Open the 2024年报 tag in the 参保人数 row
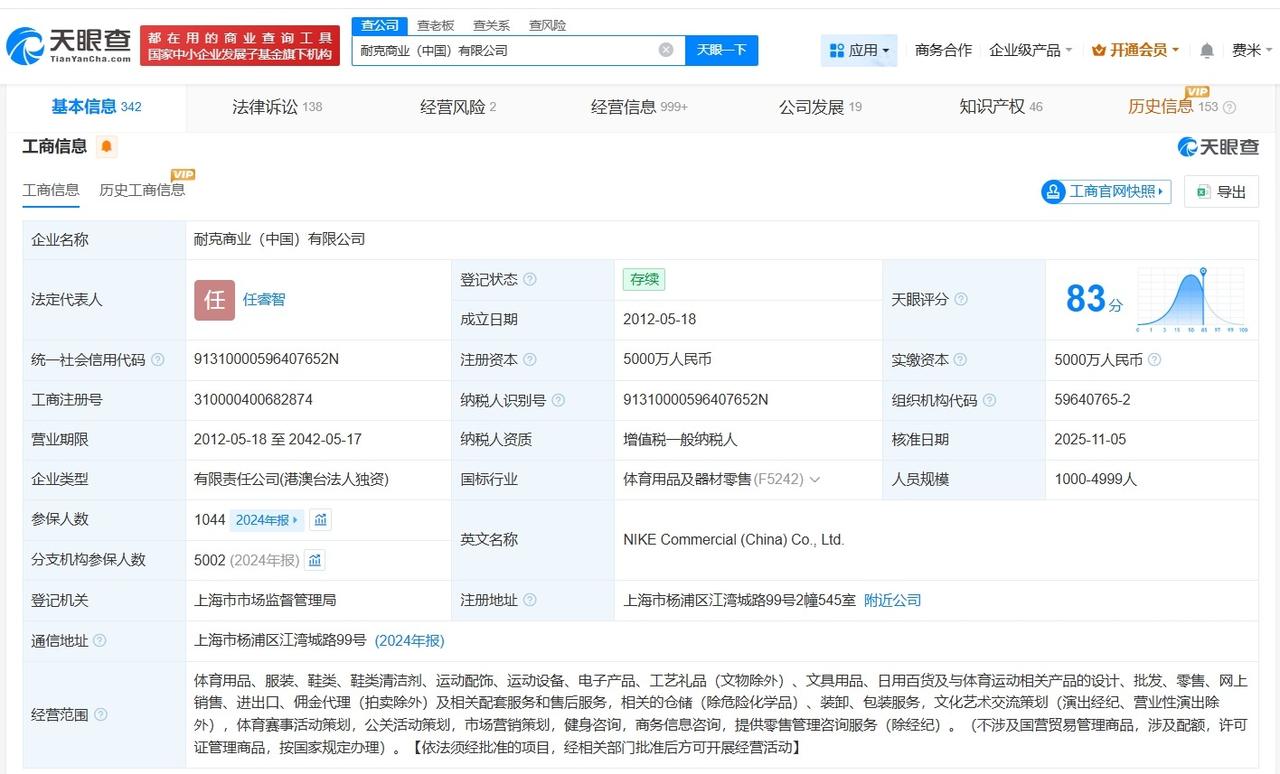Viewport: 1280px width, 774px height. [266, 520]
